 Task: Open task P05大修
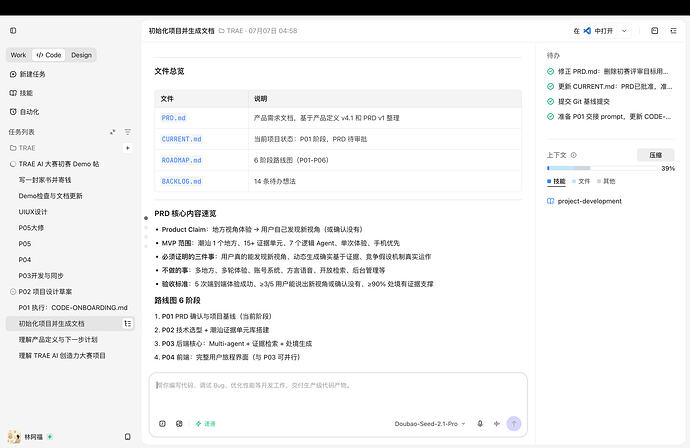[31, 228]
